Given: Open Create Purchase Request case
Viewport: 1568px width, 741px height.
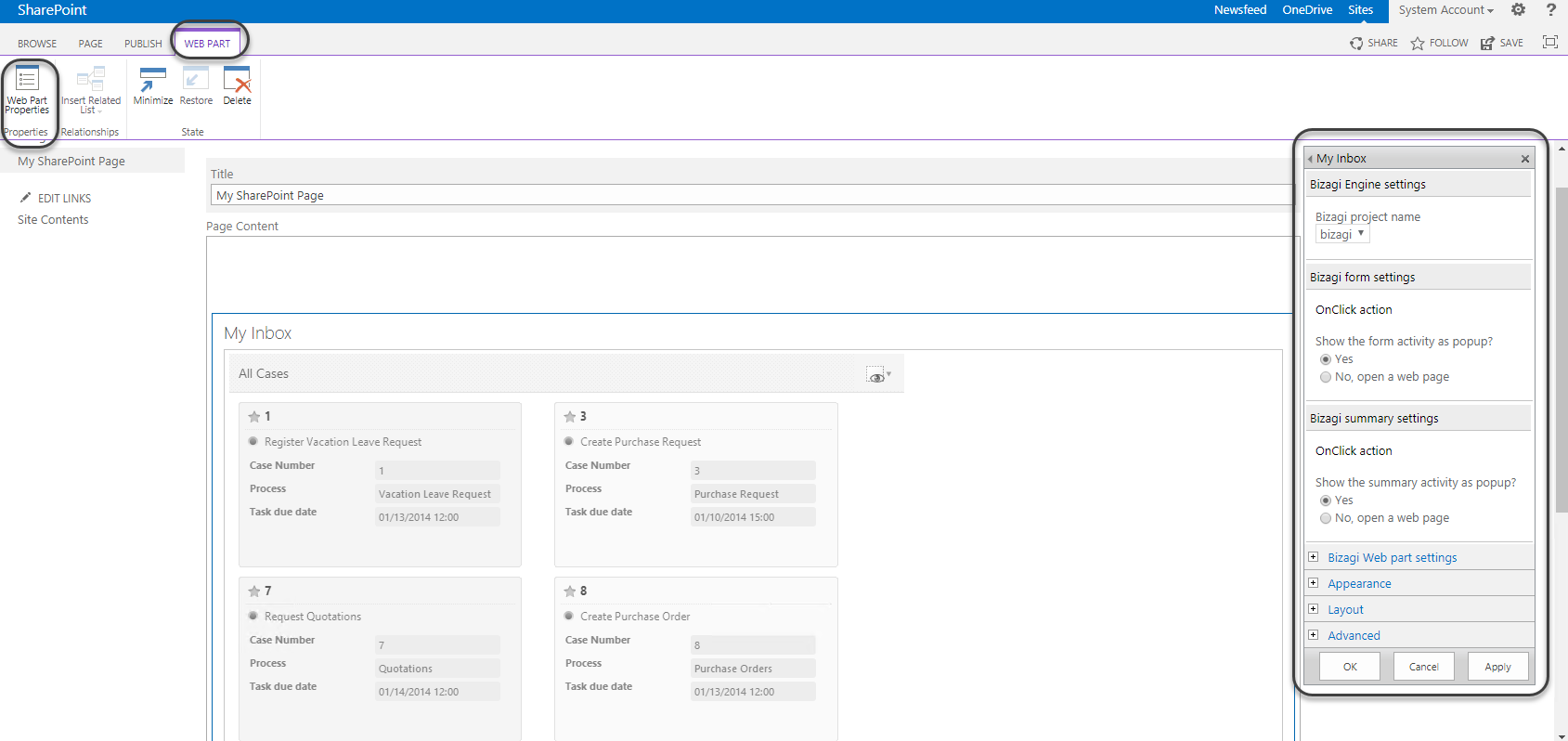Looking at the screenshot, I should pyautogui.click(x=641, y=442).
